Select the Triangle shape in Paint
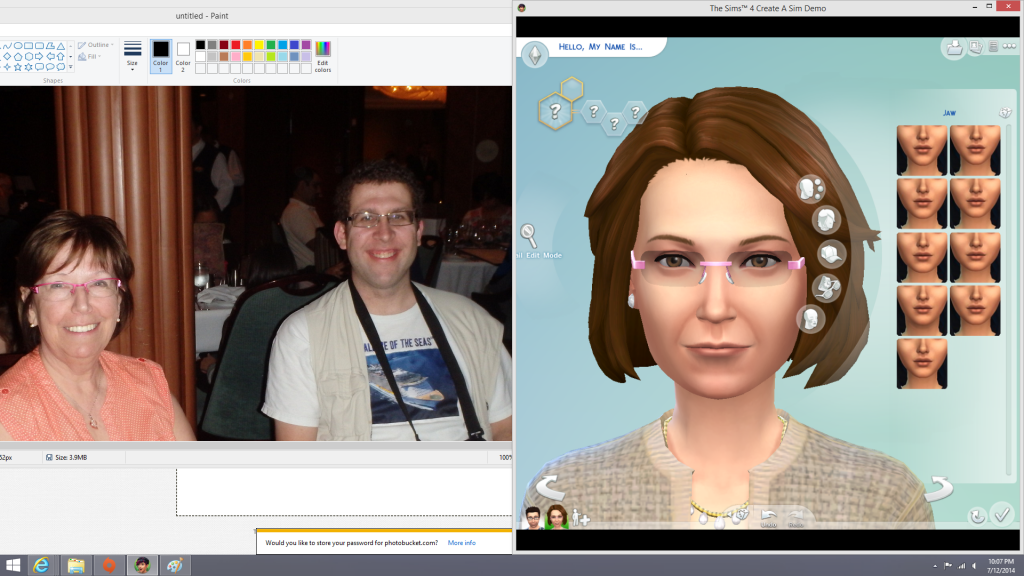 pyautogui.click(x=61, y=46)
